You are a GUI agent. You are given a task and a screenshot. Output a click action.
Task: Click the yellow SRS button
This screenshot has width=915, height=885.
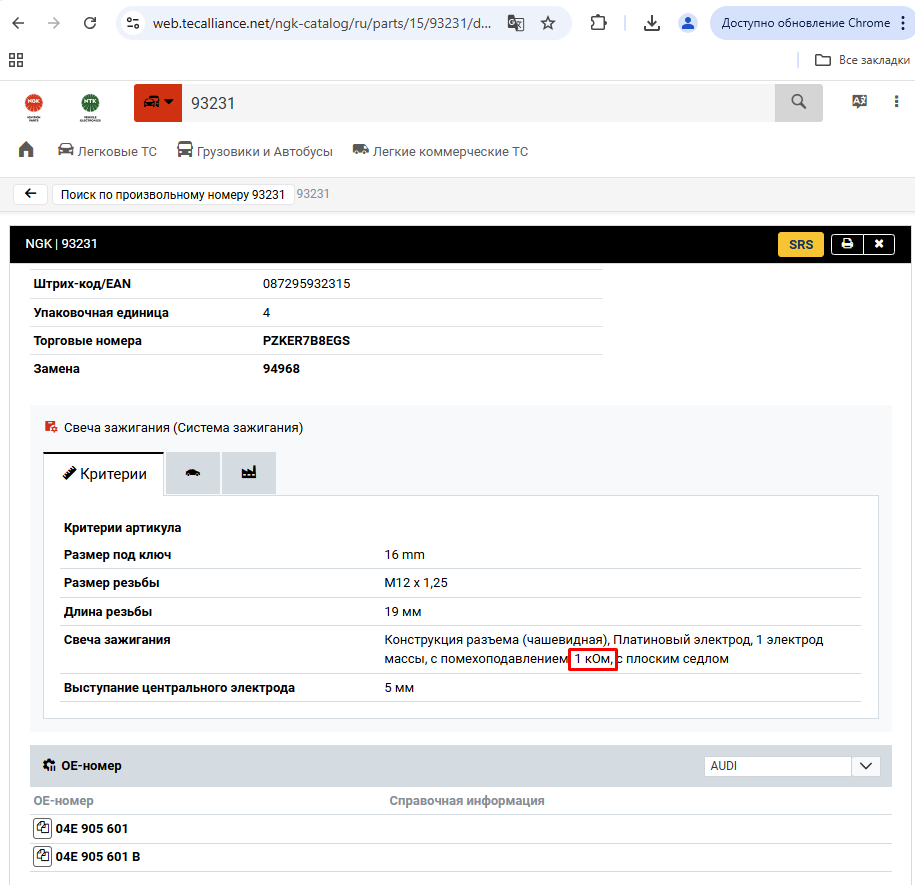point(801,244)
